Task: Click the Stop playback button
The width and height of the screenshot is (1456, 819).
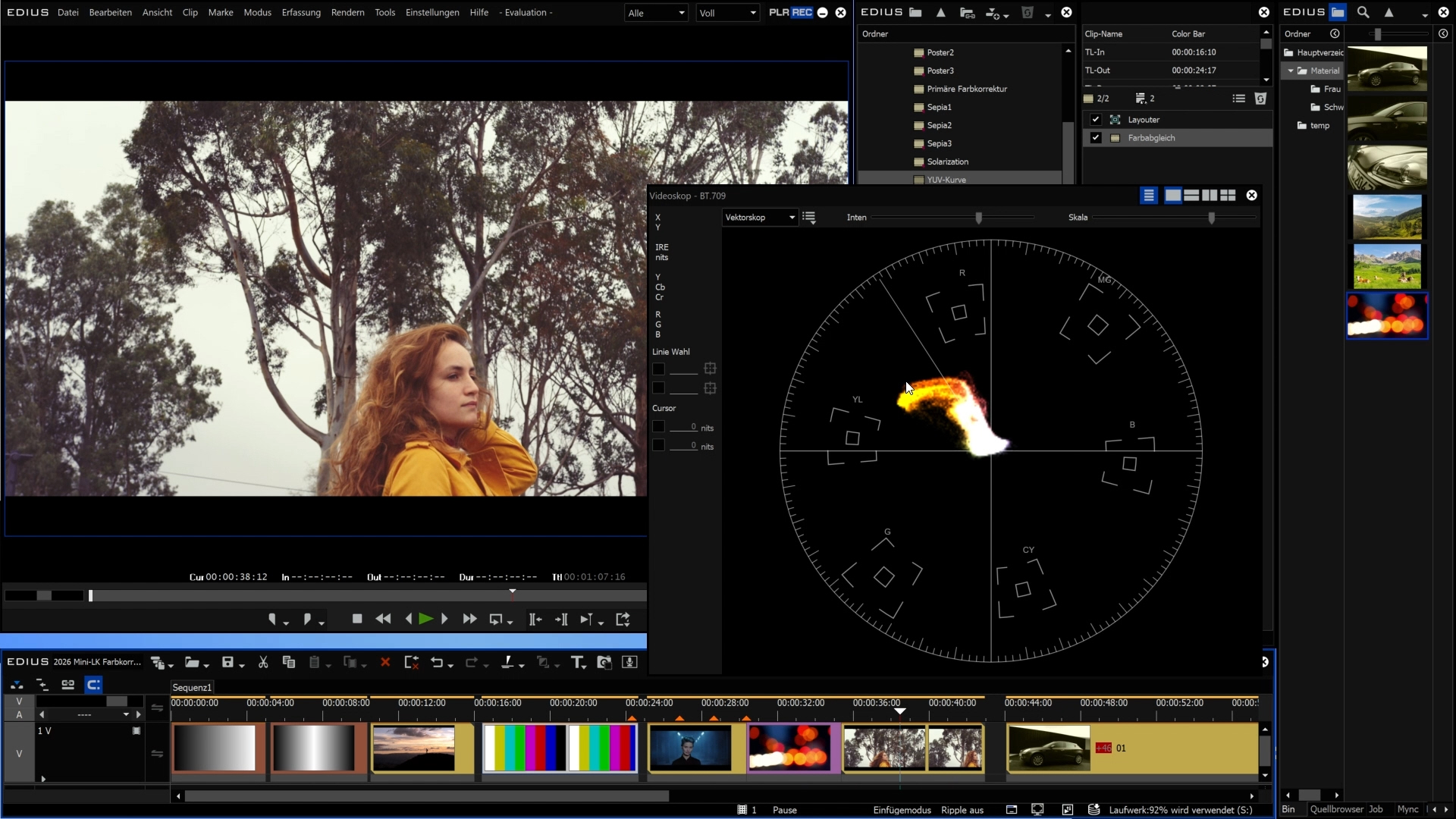Action: click(x=357, y=620)
